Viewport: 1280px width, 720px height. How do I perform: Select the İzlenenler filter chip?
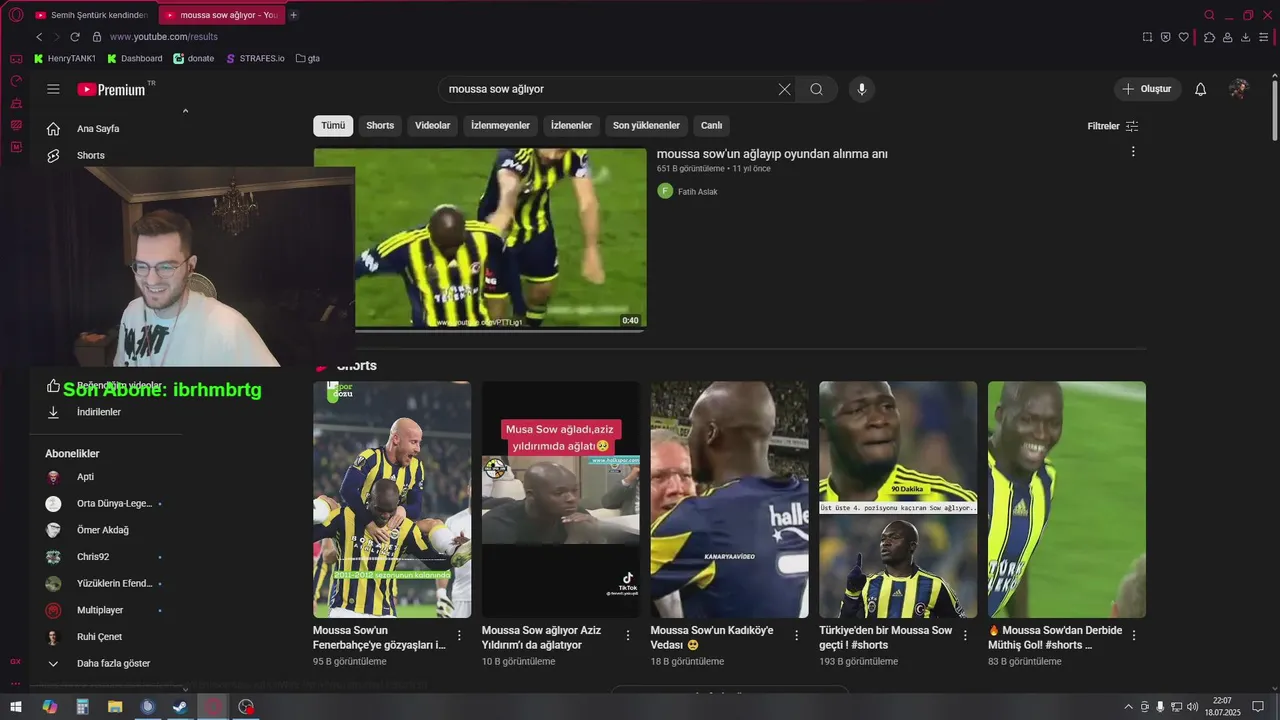point(571,126)
